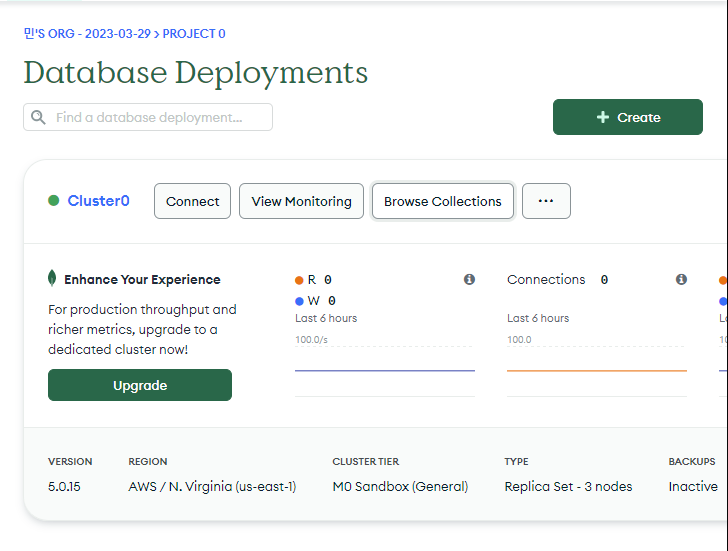The image size is (728, 551).
Task: Go to the 민'S ORG breadcrumb
Action: (x=87, y=34)
